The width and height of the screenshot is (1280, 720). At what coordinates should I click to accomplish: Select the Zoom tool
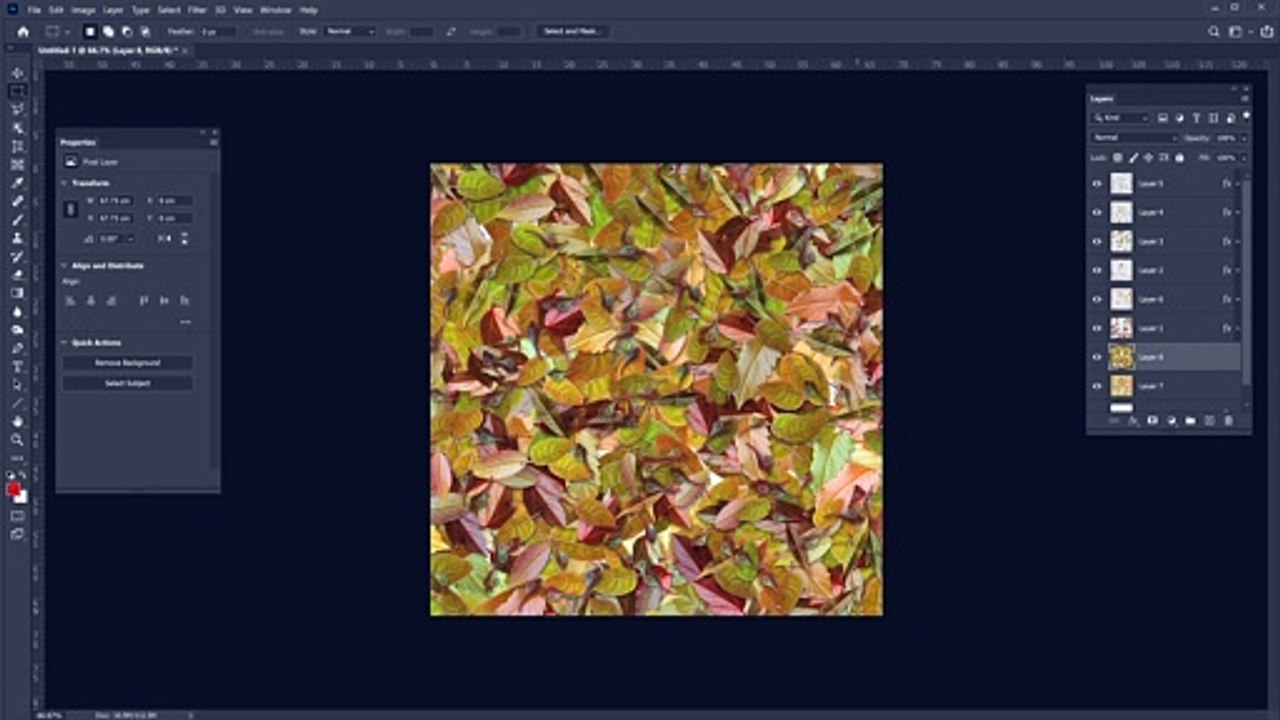[17, 440]
